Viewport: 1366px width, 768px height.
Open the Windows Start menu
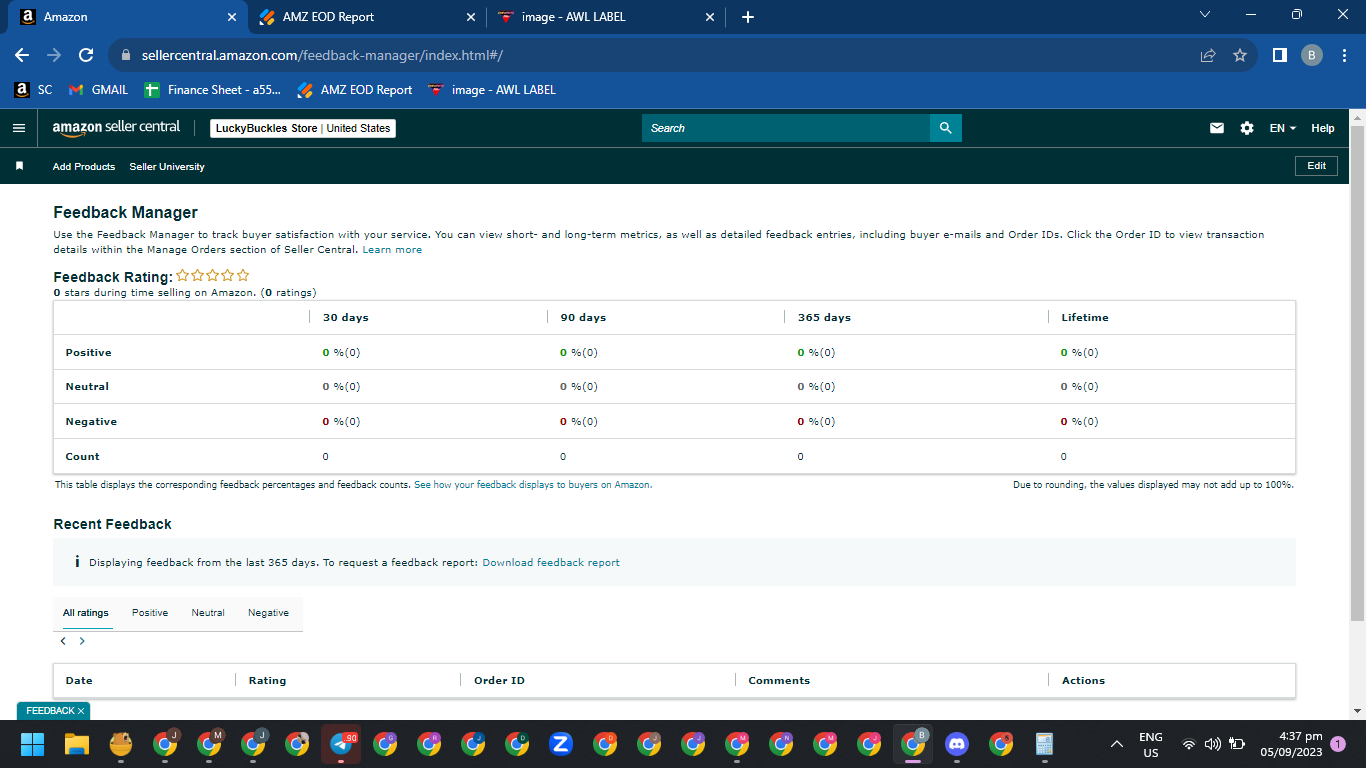pyautogui.click(x=33, y=744)
